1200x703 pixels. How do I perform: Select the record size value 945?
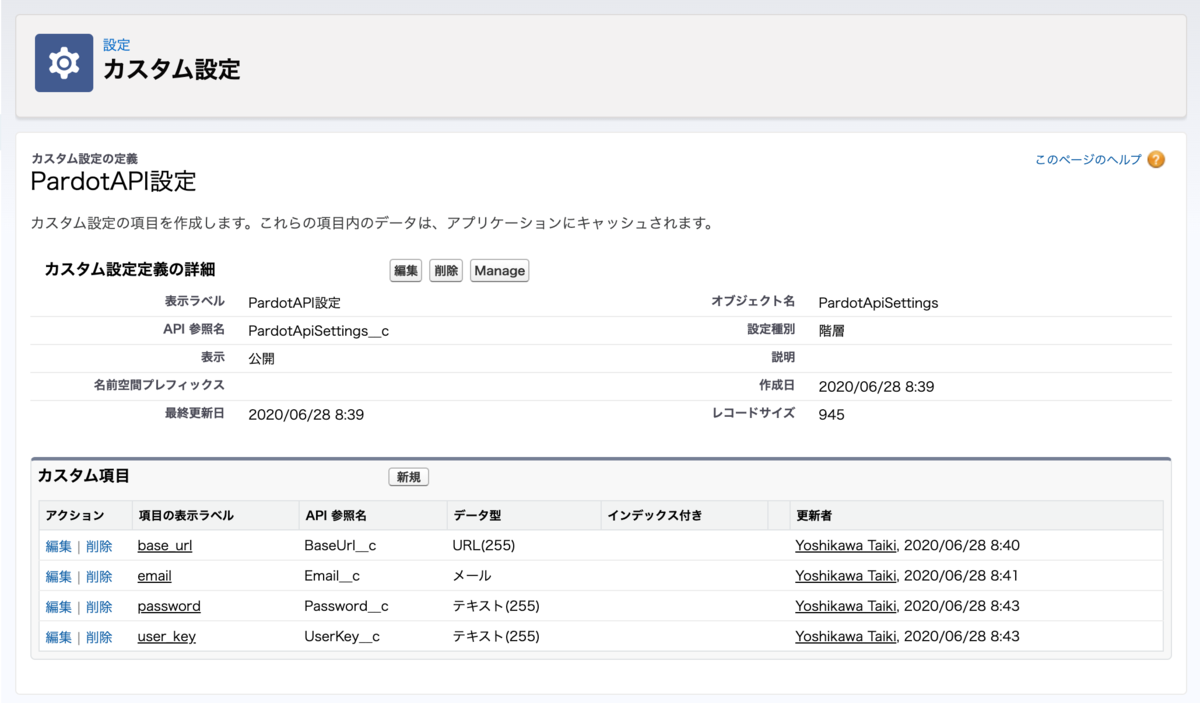tap(831, 414)
